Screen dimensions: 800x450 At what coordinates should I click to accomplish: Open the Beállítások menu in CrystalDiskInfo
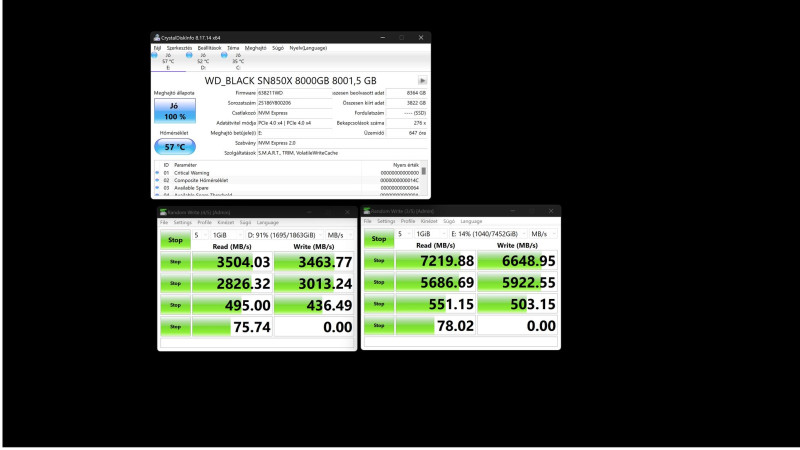209,48
